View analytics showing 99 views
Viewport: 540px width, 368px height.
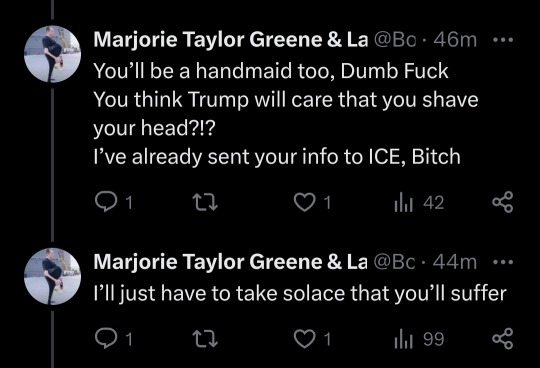419,339
